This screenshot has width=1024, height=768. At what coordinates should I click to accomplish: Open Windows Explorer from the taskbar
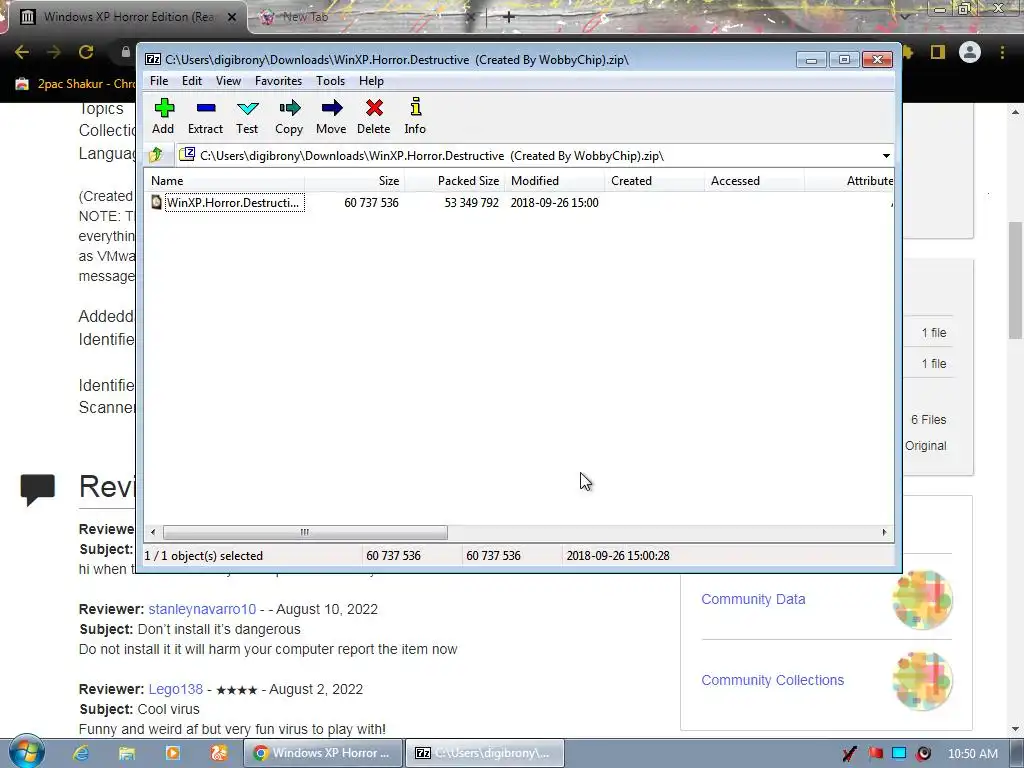[127, 753]
